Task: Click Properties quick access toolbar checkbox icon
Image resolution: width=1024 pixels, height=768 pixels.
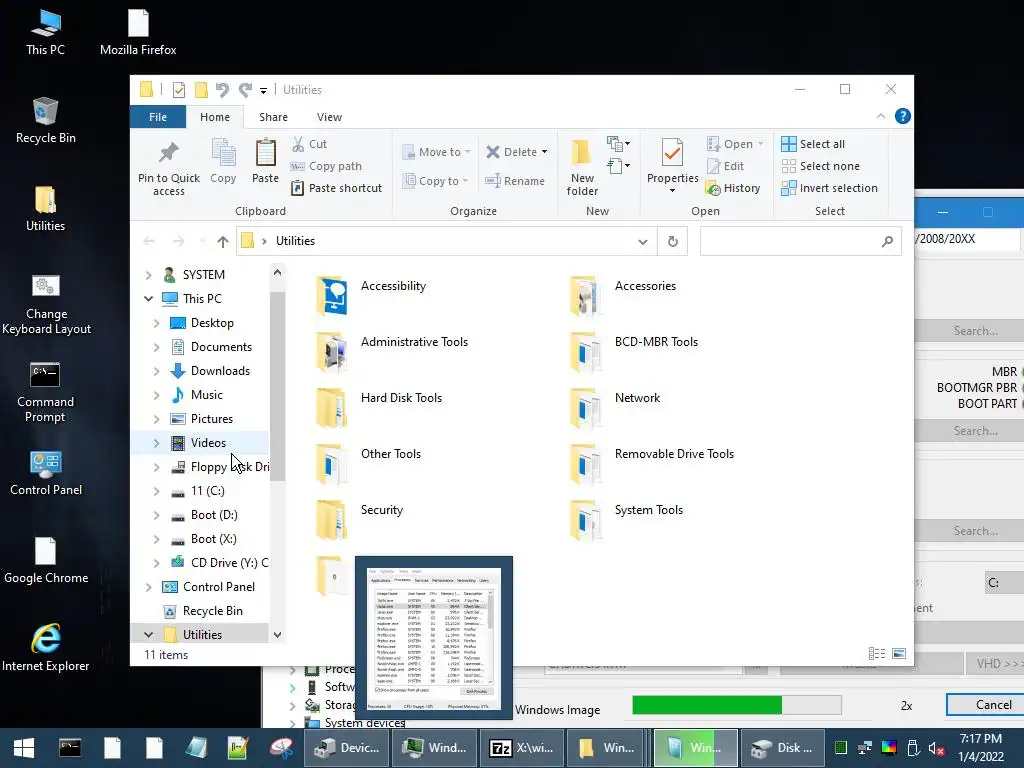Action: click(x=178, y=89)
